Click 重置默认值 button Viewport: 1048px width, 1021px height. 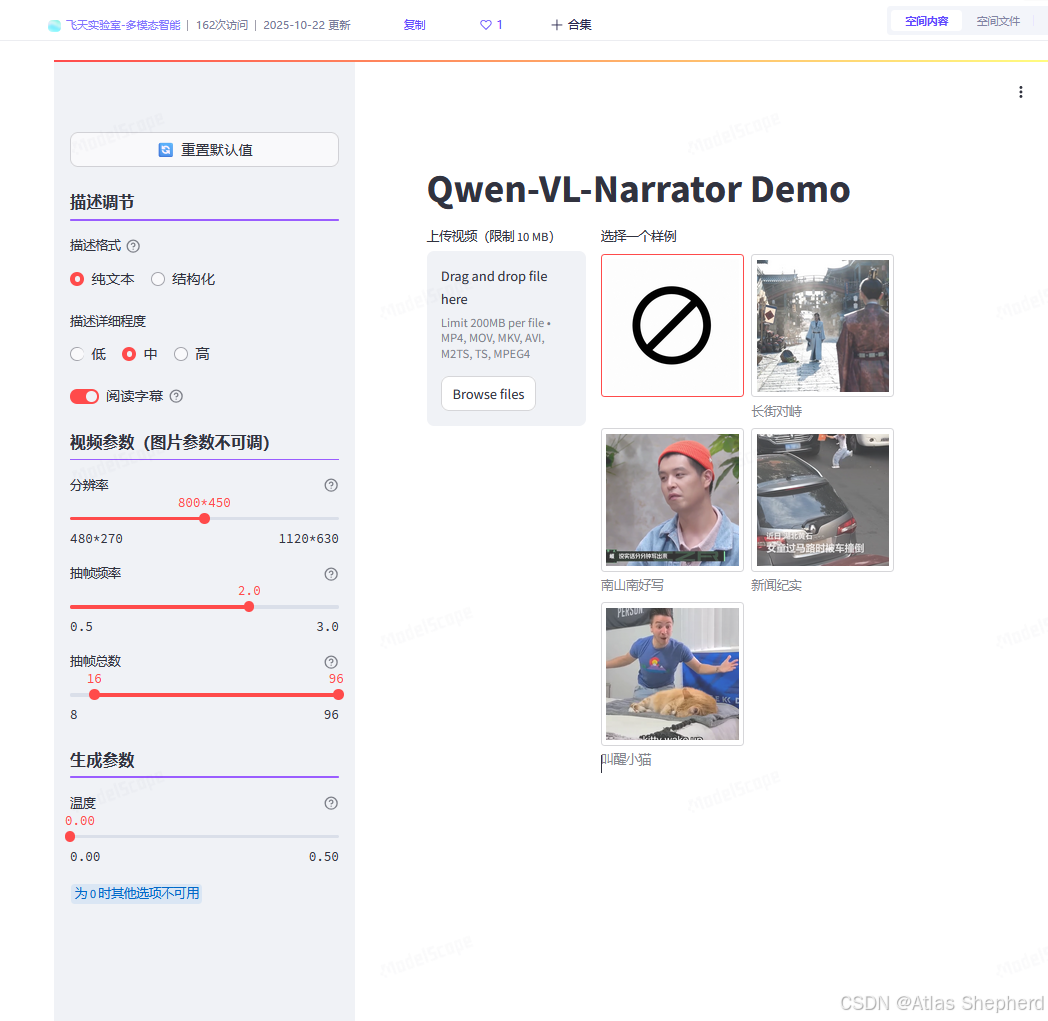[205, 150]
